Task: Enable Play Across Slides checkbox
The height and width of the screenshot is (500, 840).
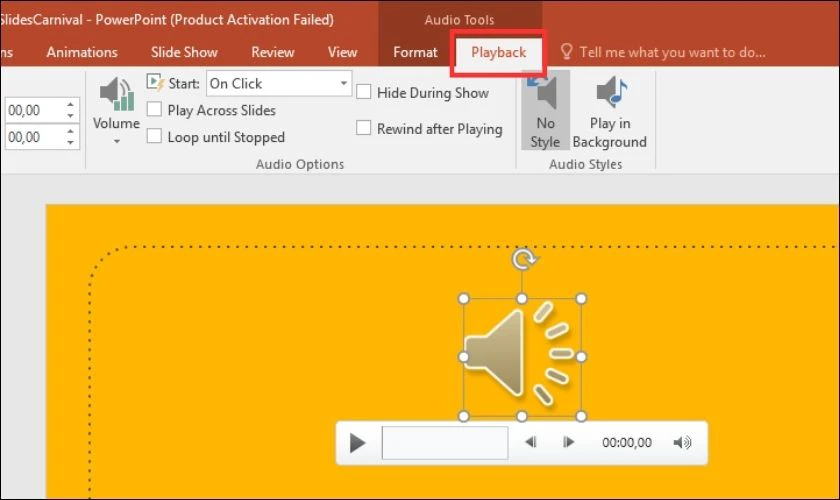Action: [x=154, y=109]
